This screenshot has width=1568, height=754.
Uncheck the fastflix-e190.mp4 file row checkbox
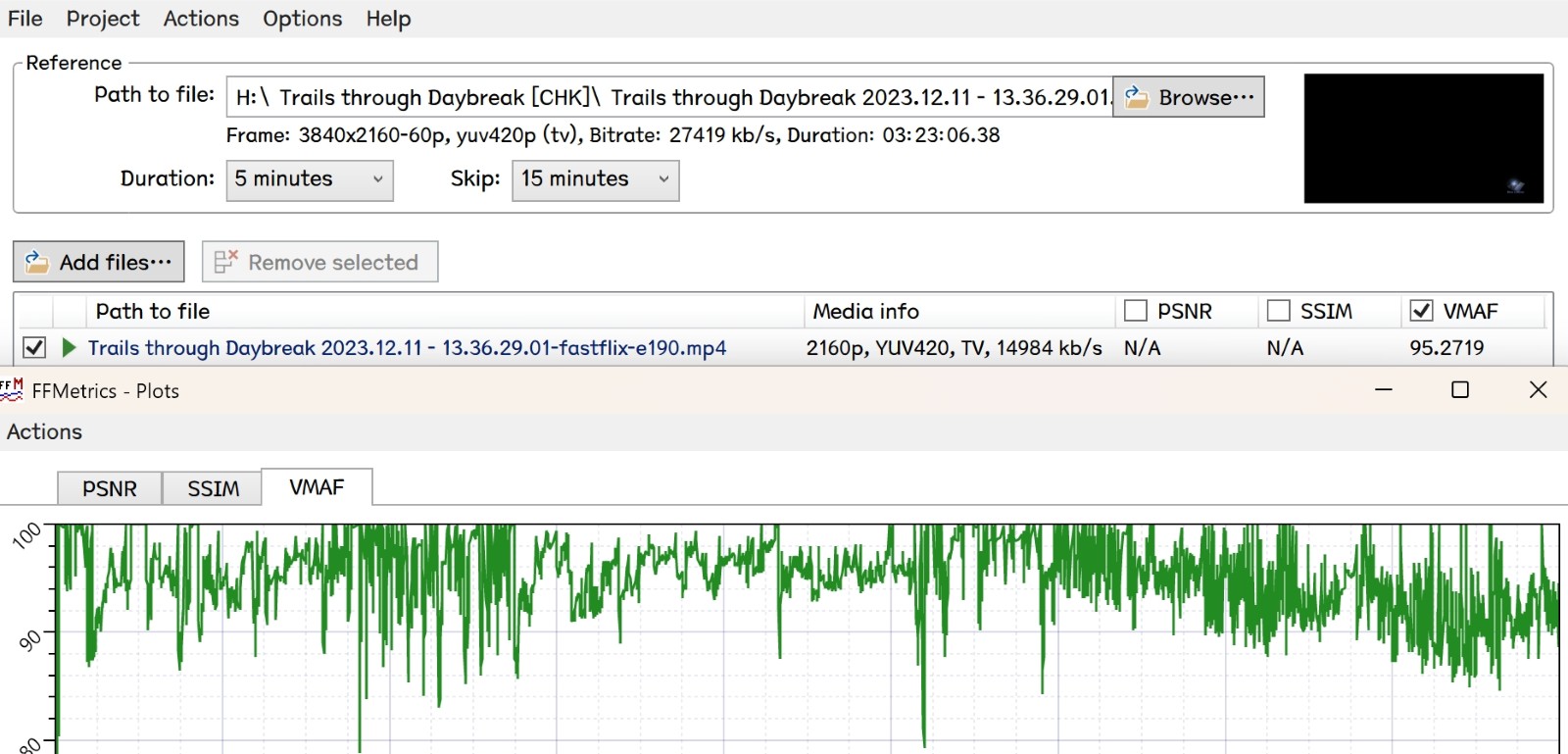click(34, 348)
